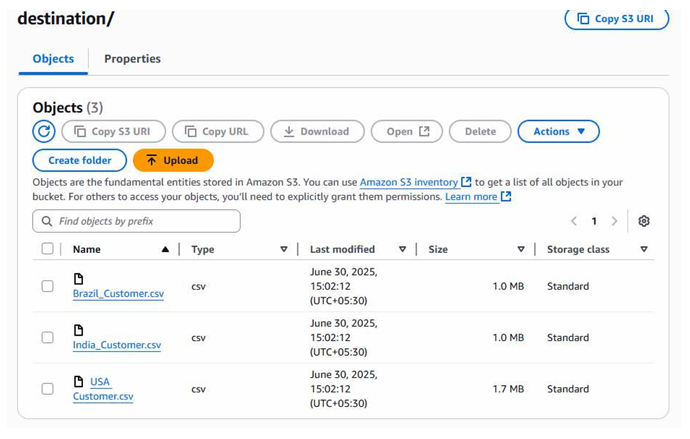Go to previous page arrow
This screenshot has width=690, height=439.
574,221
